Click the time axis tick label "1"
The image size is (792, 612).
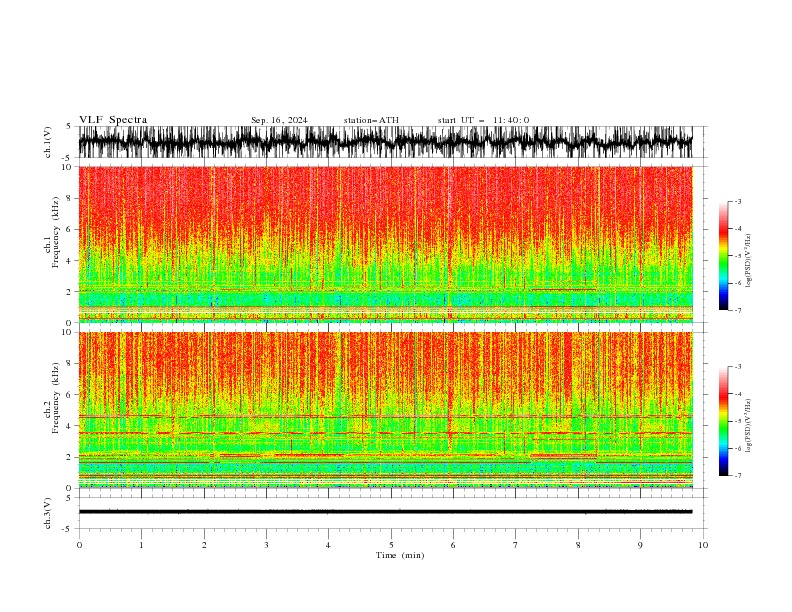coord(141,545)
